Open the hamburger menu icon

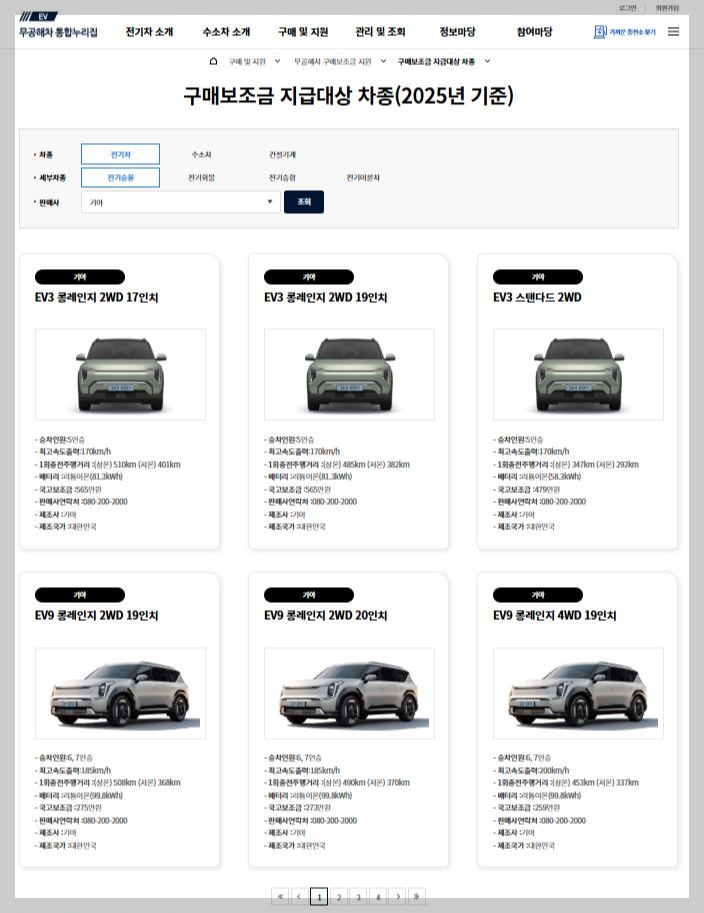[673, 31]
